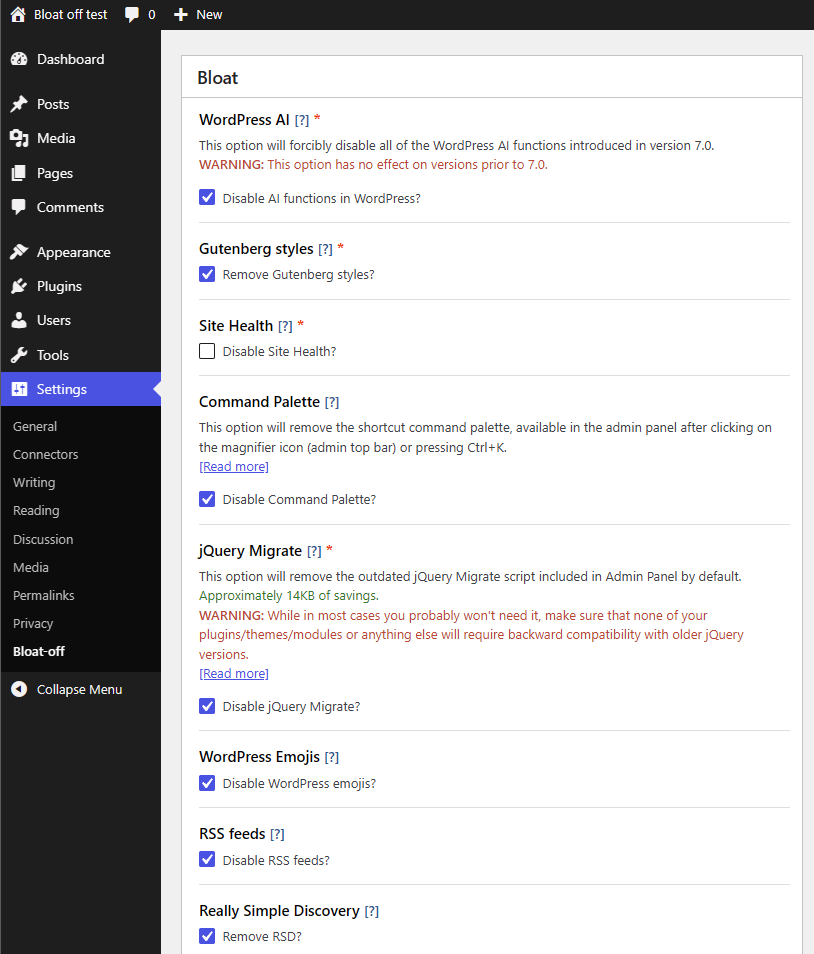The width and height of the screenshot is (814, 954).
Task: Open General settings submenu
Action: [x=35, y=427]
